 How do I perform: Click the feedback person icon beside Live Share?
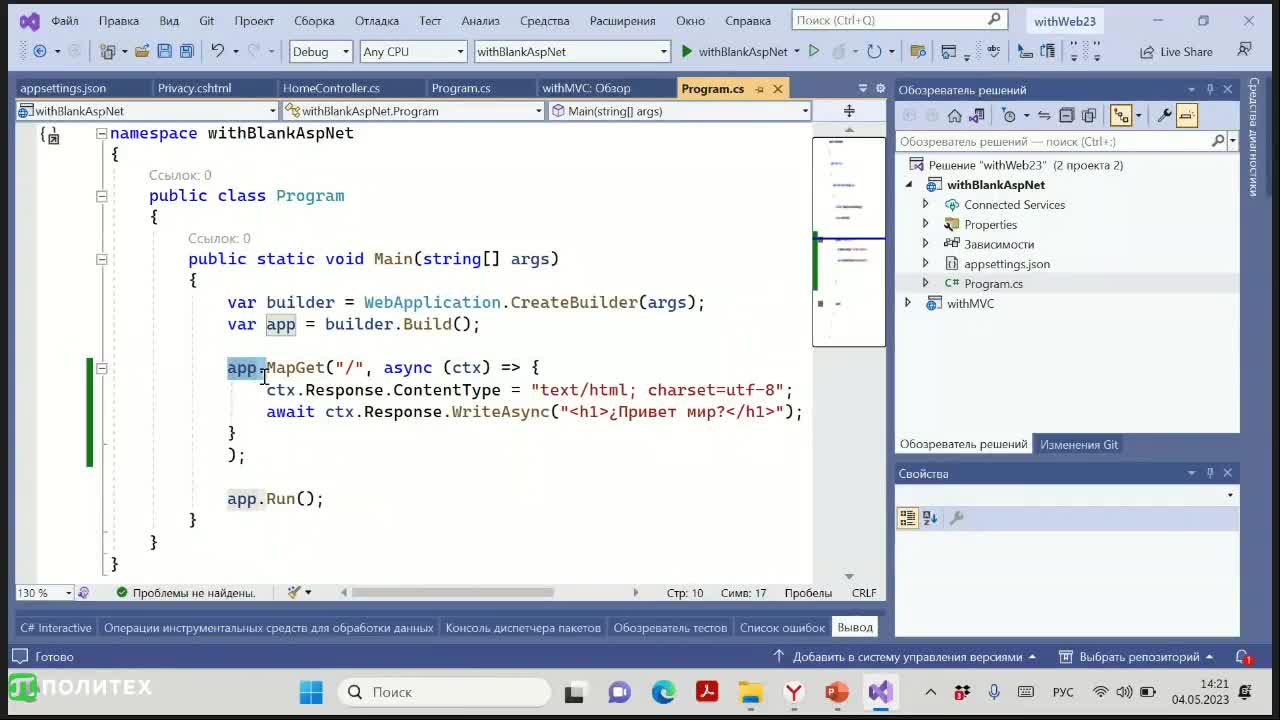[x=1244, y=50]
